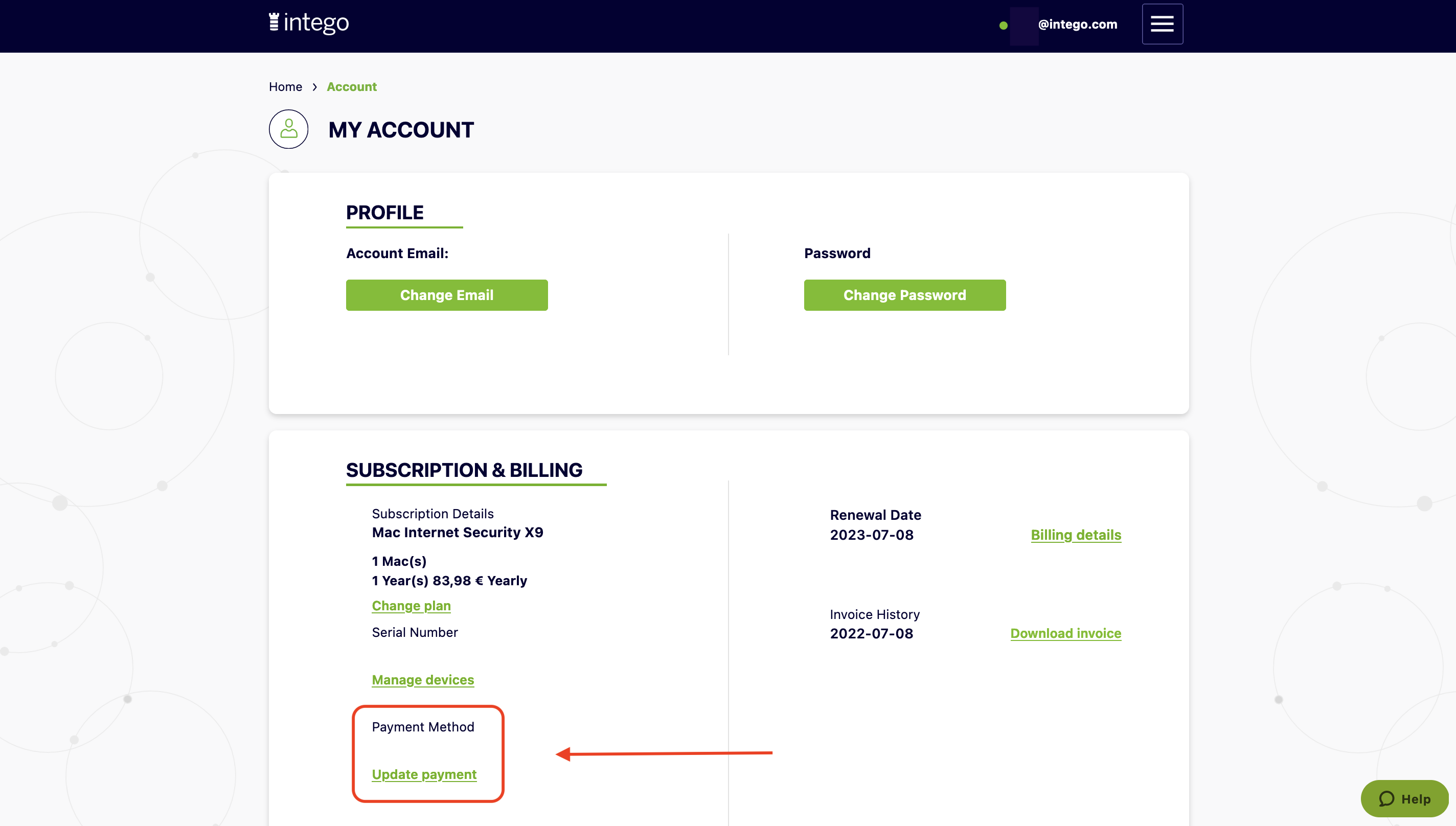Click the Renewal Date label
Viewport: 1456px width, 826px height.
876,515
